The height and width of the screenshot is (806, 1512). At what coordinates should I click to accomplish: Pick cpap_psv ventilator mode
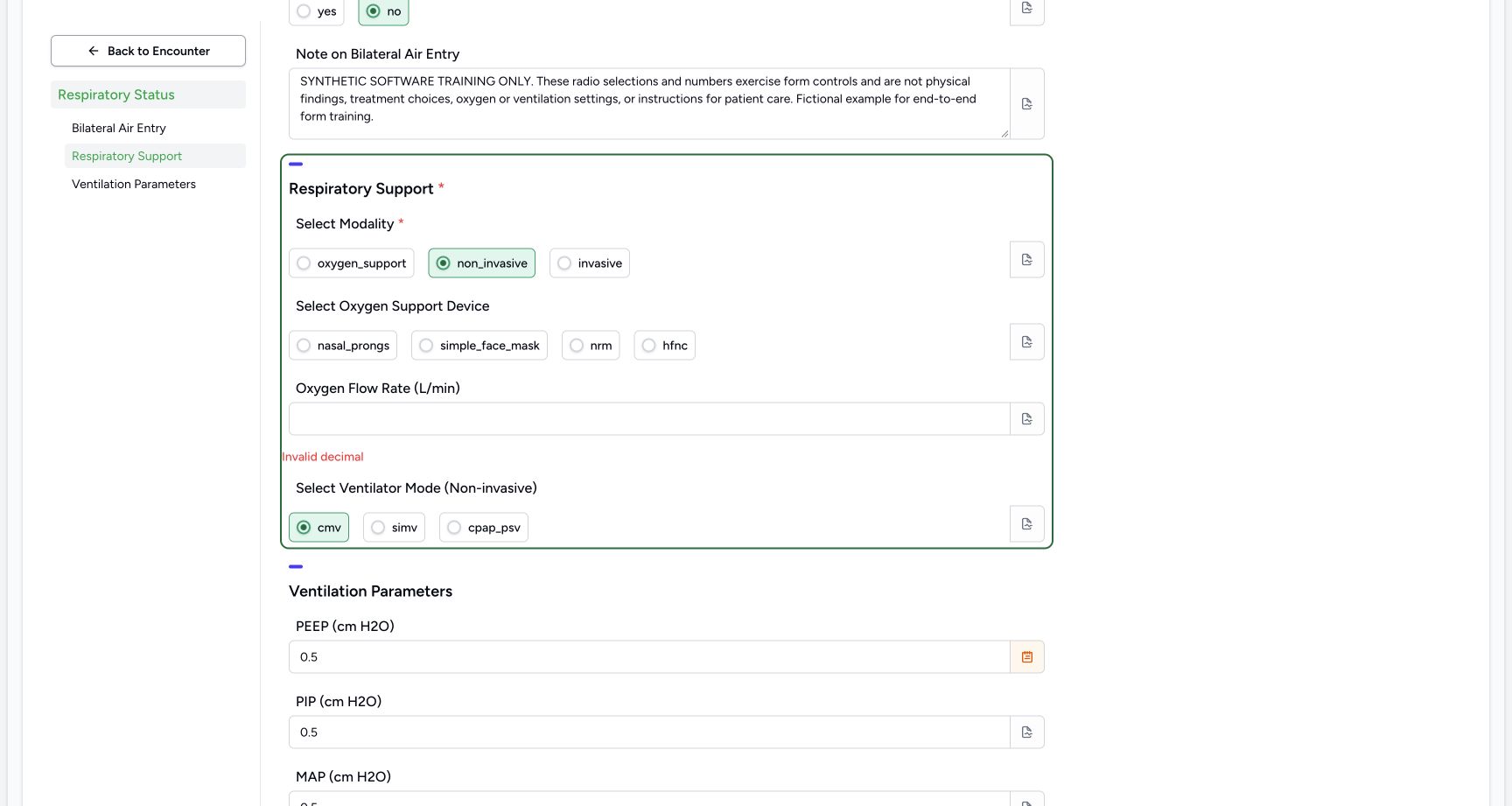(483, 528)
